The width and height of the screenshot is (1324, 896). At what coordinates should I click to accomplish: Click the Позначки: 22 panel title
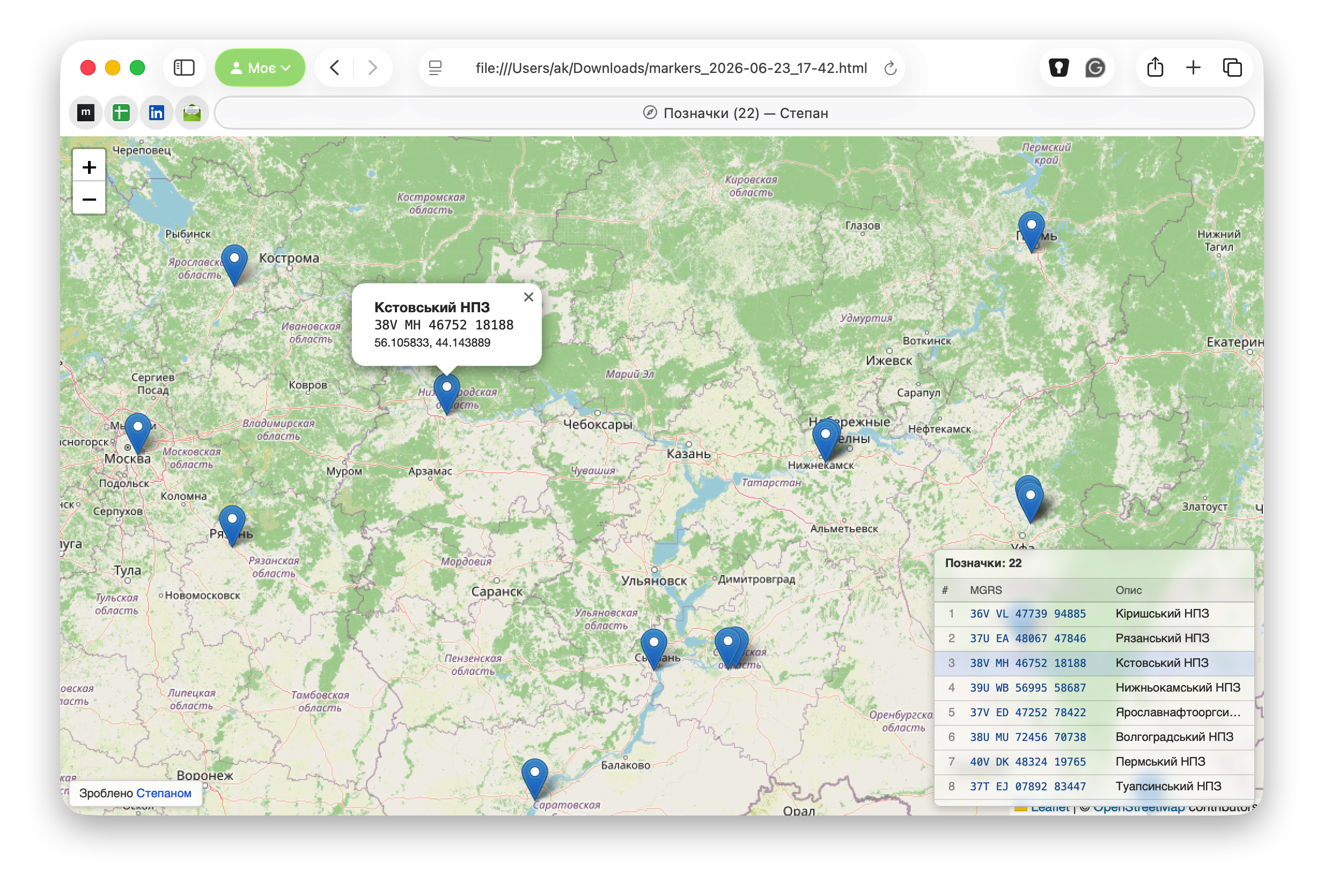(983, 563)
